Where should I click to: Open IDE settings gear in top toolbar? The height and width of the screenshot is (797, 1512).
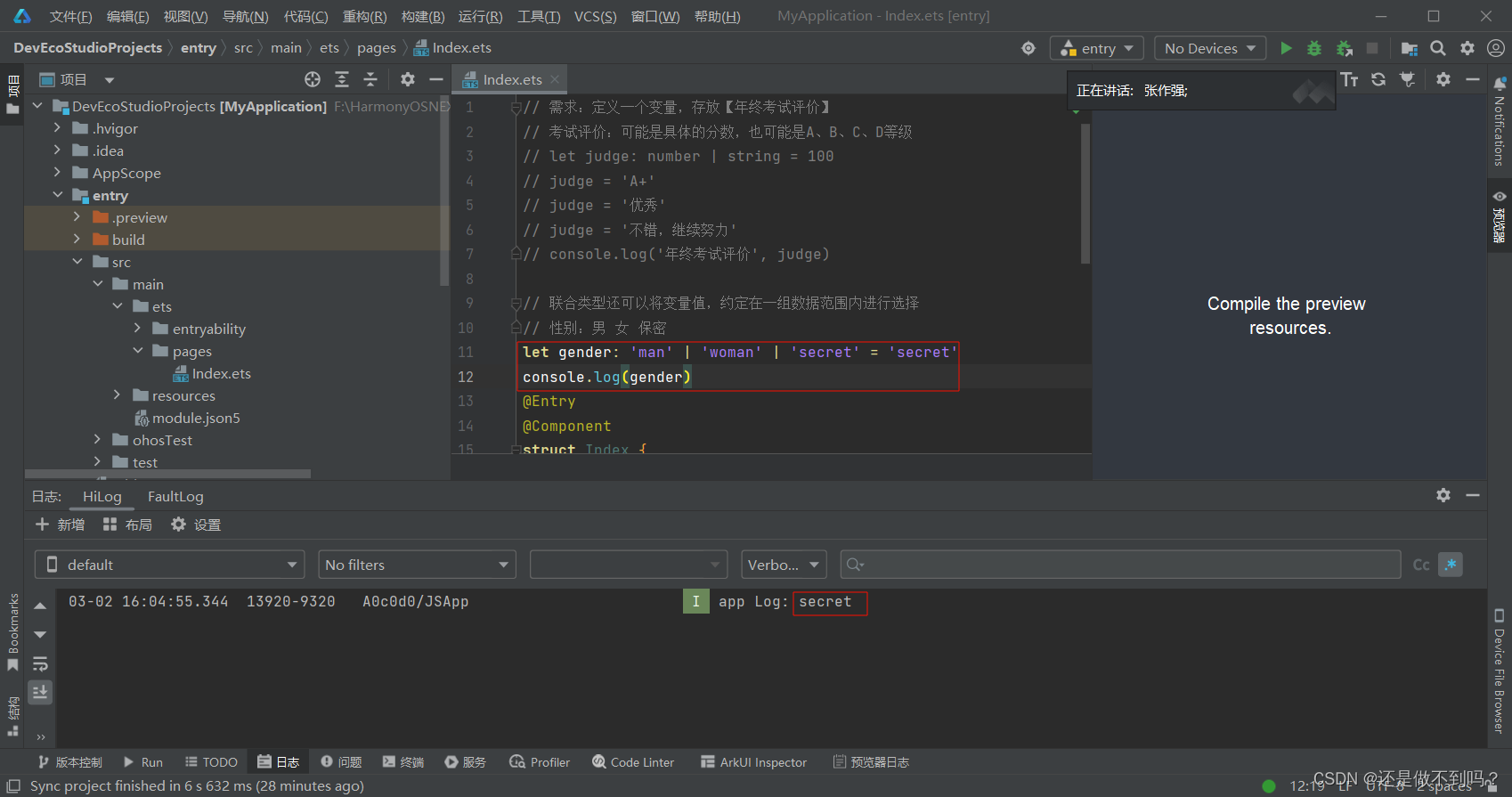(1467, 48)
